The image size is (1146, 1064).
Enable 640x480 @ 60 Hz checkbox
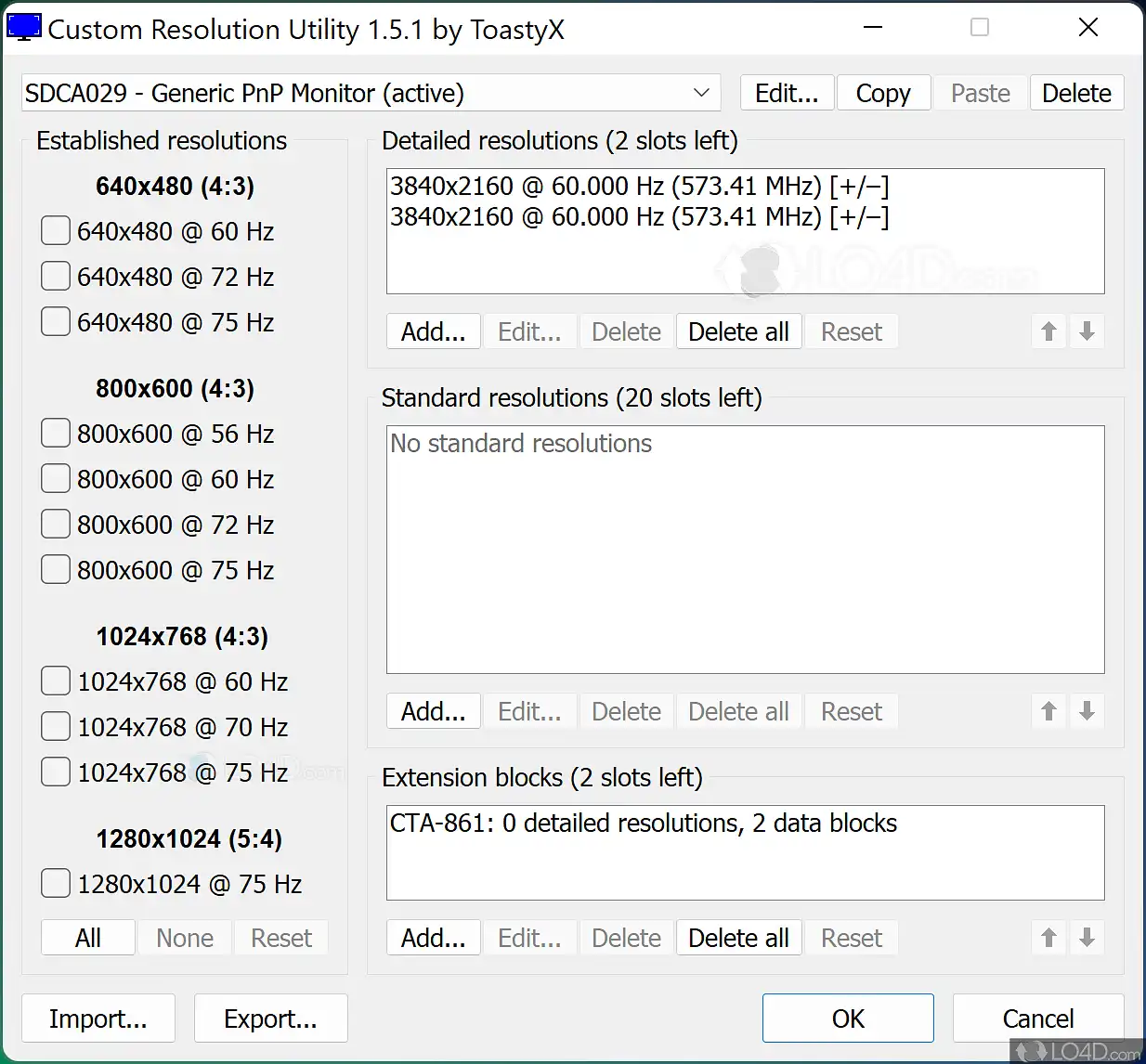[x=56, y=231]
